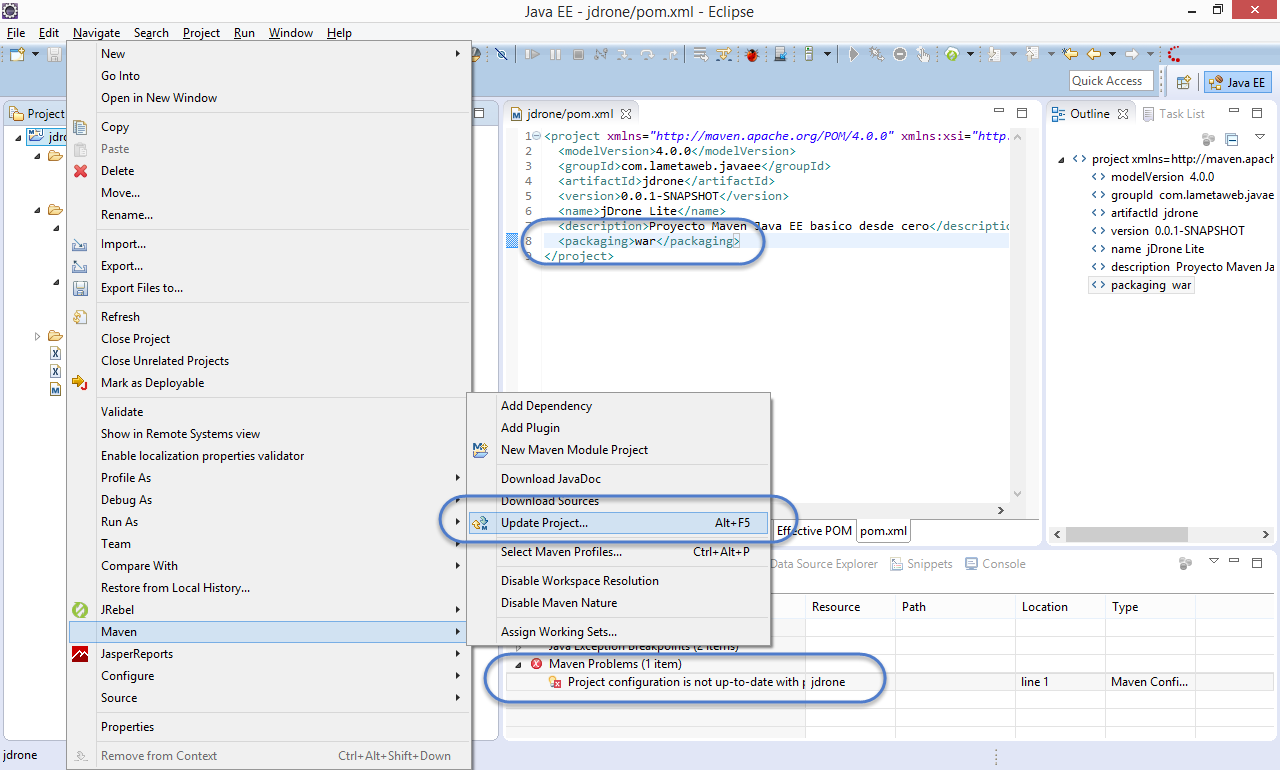
Task: Select Disable Maven Nature
Action: [x=619, y=603]
